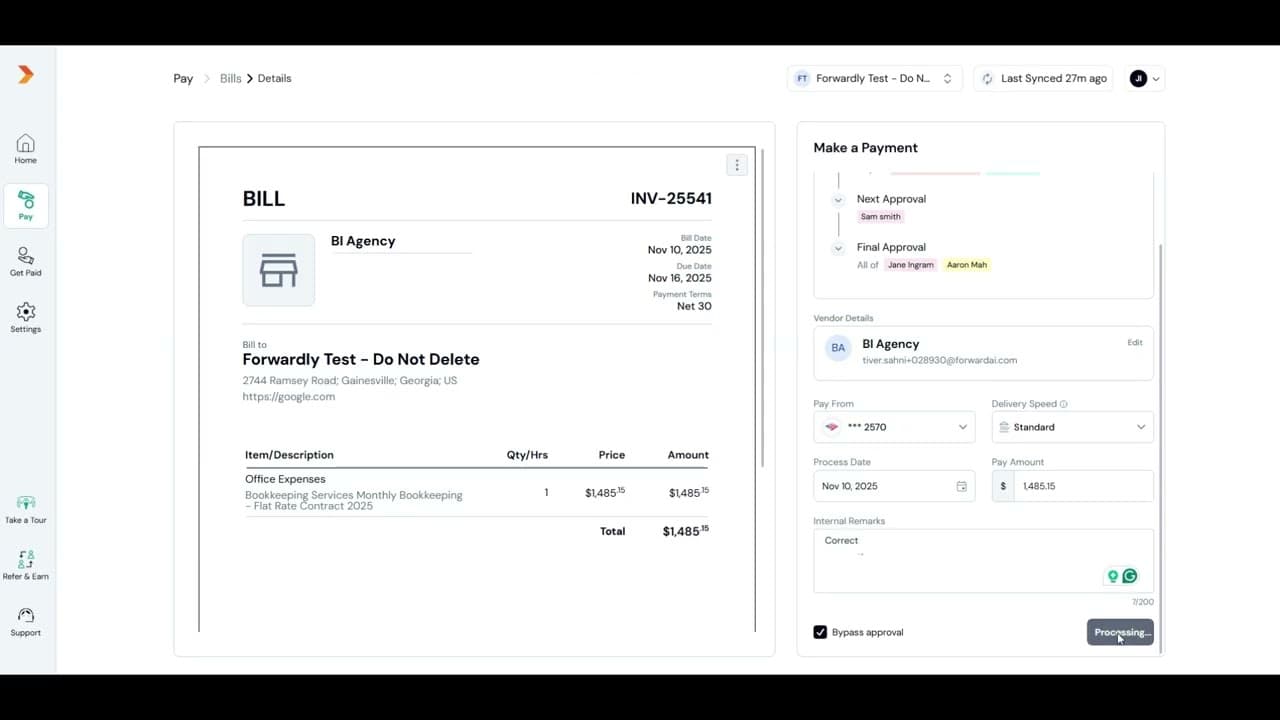Click the Internal Remarks text area
The height and width of the screenshot is (720, 1280).
pyautogui.click(x=983, y=561)
